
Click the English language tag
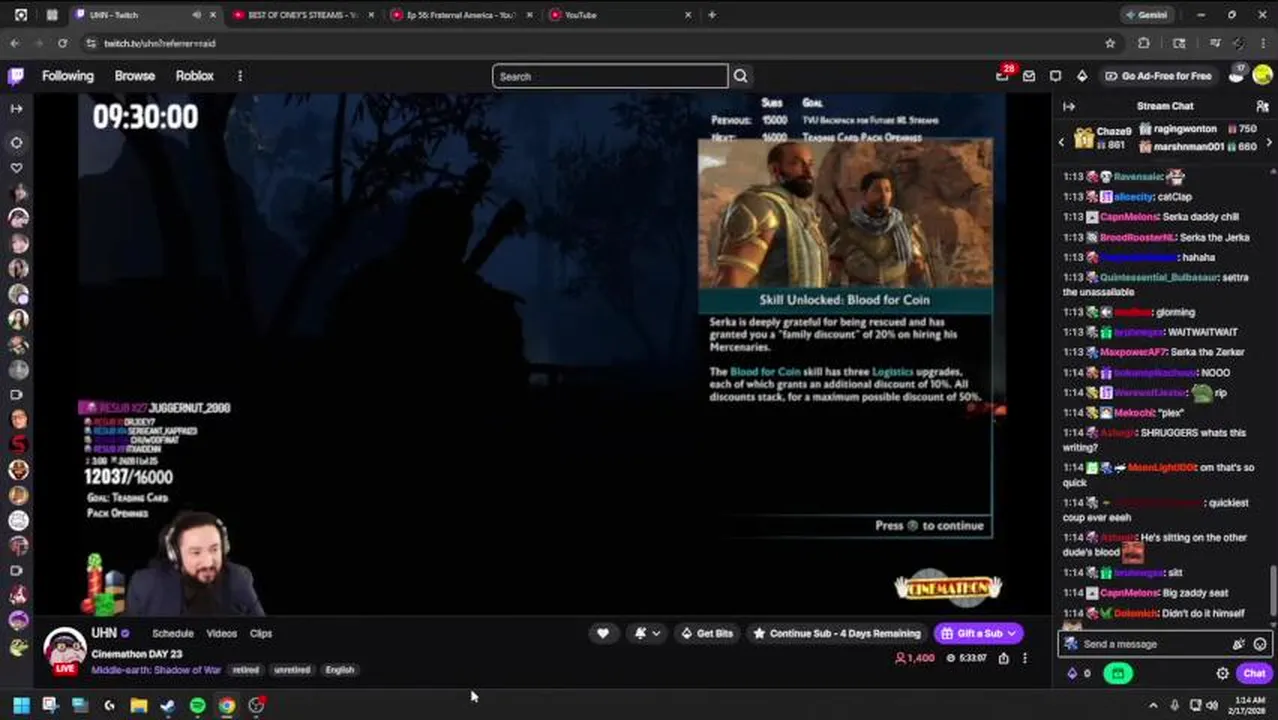click(x=339, y=670)
